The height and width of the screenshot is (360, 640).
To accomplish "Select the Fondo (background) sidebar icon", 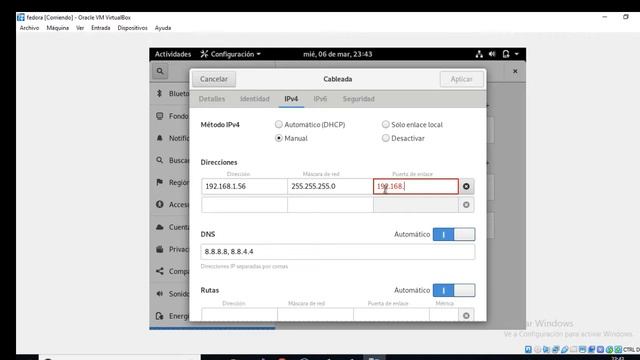I will point(160,116).
